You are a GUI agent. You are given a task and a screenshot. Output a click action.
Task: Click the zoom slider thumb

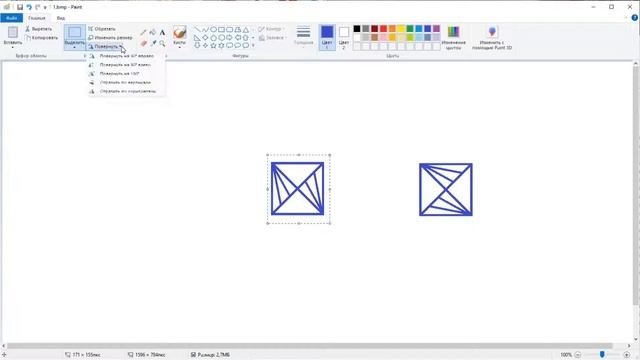(602, 355)
